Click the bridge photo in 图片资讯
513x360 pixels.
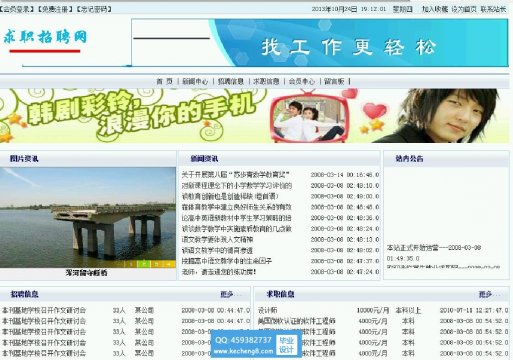click(88, 217)
